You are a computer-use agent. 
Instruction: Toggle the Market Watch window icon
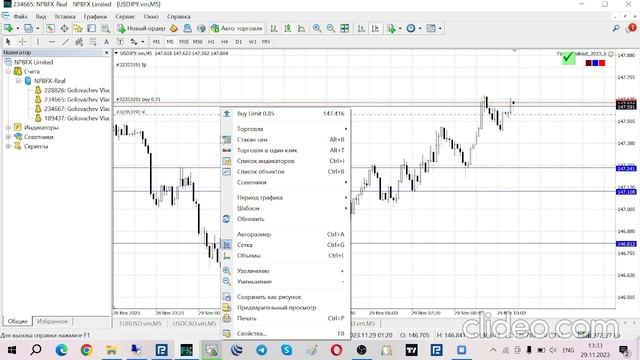point(50,28)
